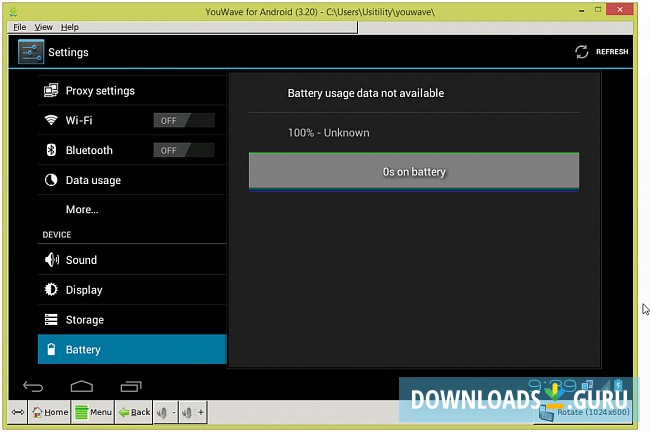Click the '100% - Unknown' battery status
The width and height of the screenshot is (650, 432).
coord(328,133)
